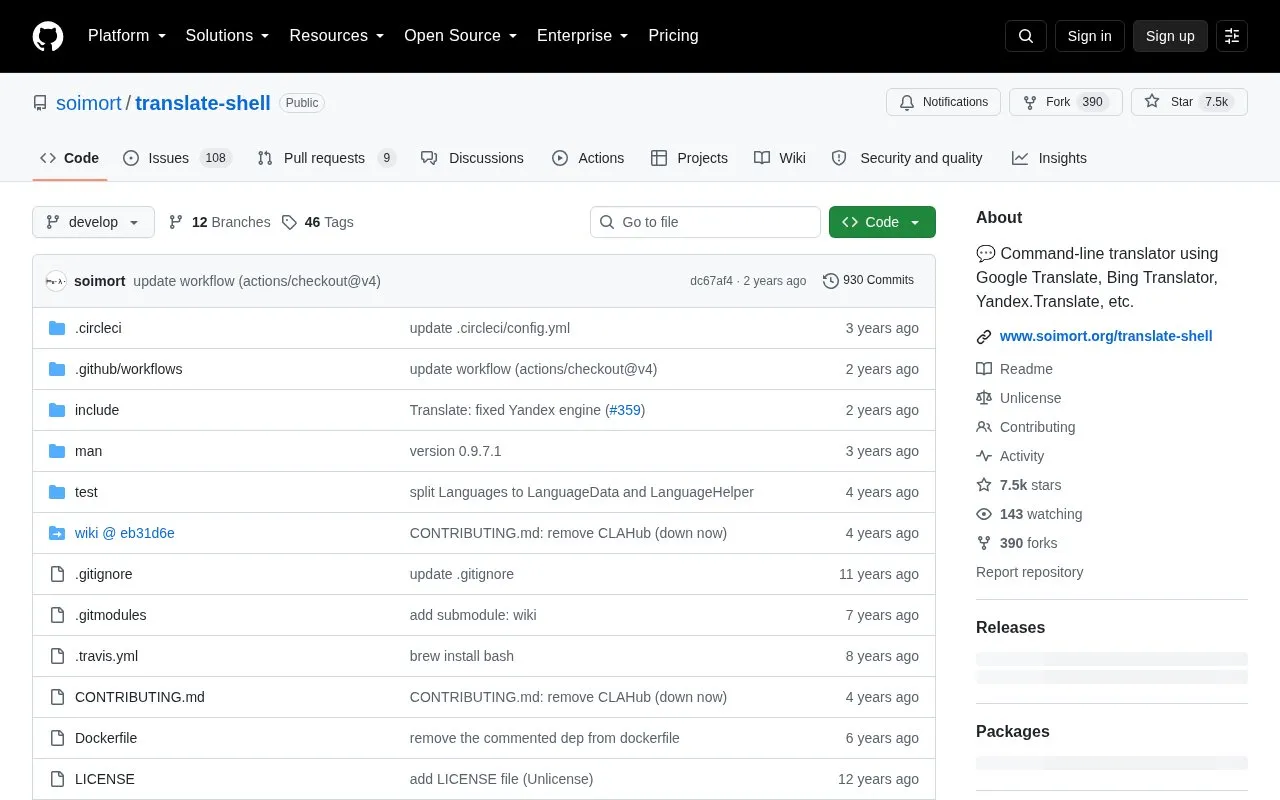
Task: Open the develop branch selector dropdown
Action: pos(93,222)
